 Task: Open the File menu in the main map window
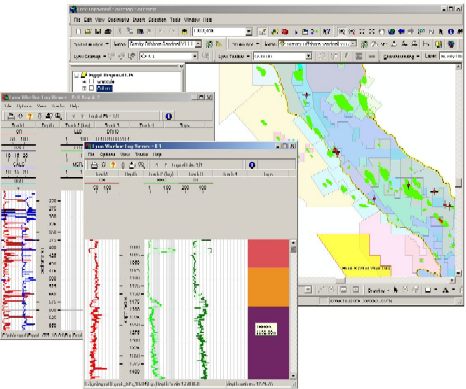click(x=77, y=20)
